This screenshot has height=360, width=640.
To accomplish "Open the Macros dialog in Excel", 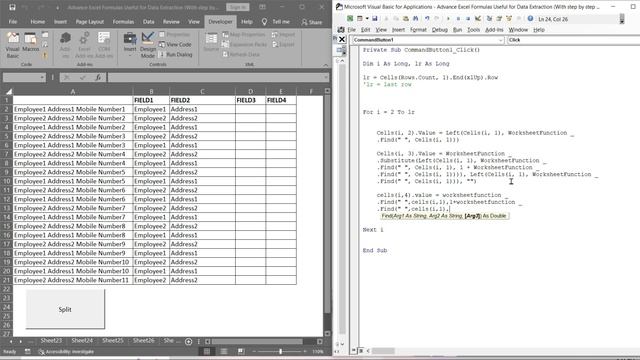I will pyautogui.click(x=30, y=42).
